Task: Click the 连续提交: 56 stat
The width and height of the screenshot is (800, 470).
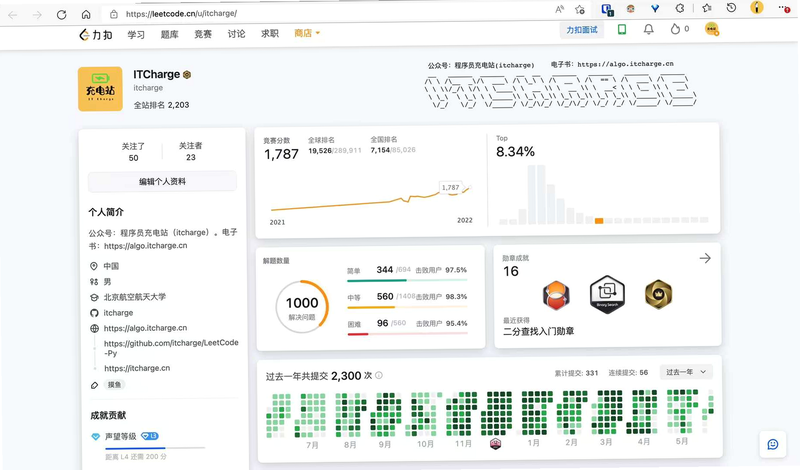Action: tap(628, 373)
